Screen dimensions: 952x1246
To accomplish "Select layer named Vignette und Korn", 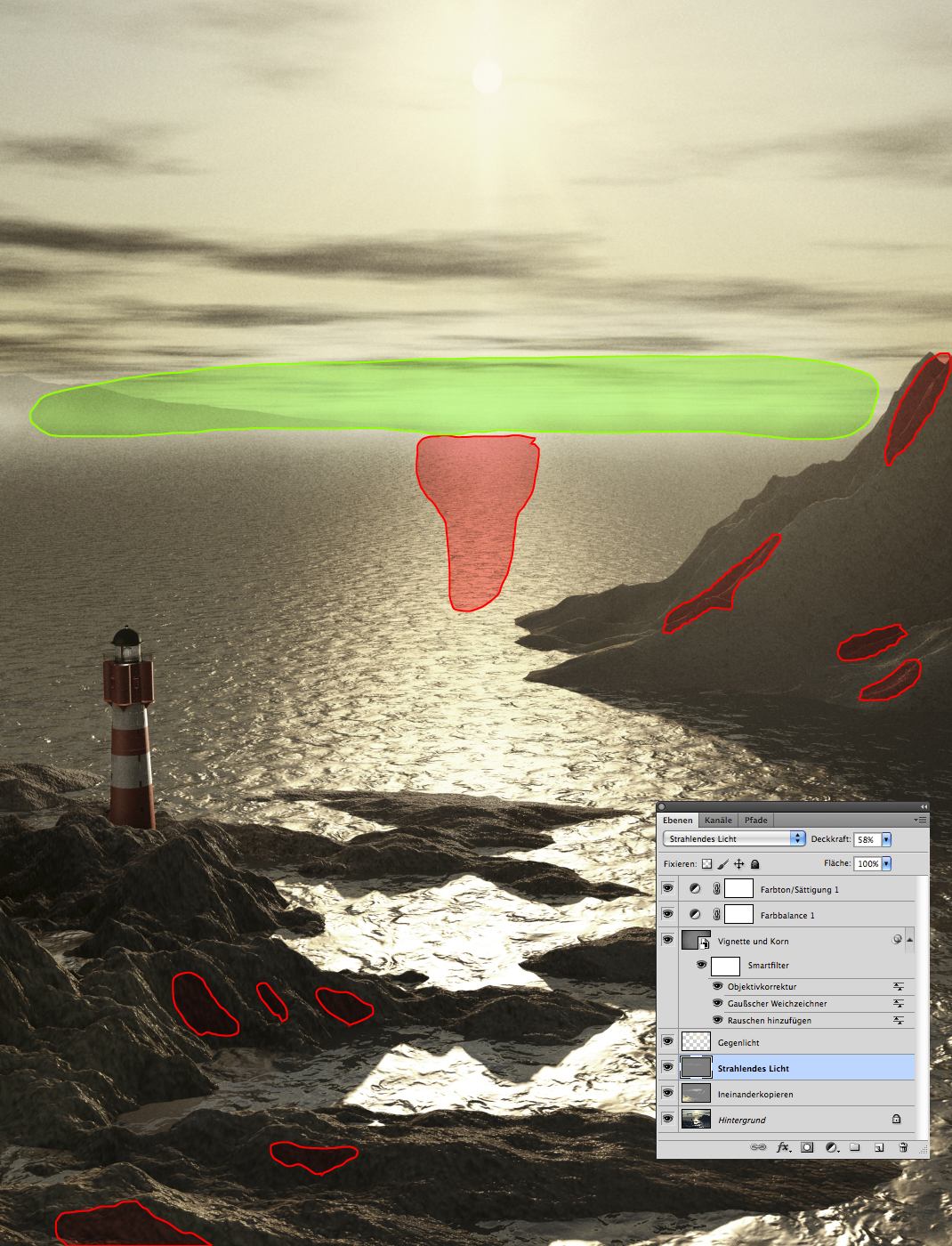I will (x=753, y=941).
